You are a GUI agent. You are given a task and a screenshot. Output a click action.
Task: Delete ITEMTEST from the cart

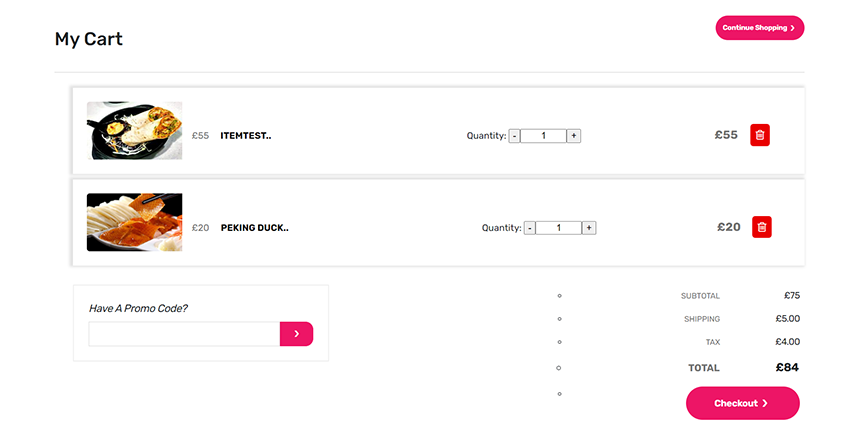pyautogui.click(x=760, y=135)
